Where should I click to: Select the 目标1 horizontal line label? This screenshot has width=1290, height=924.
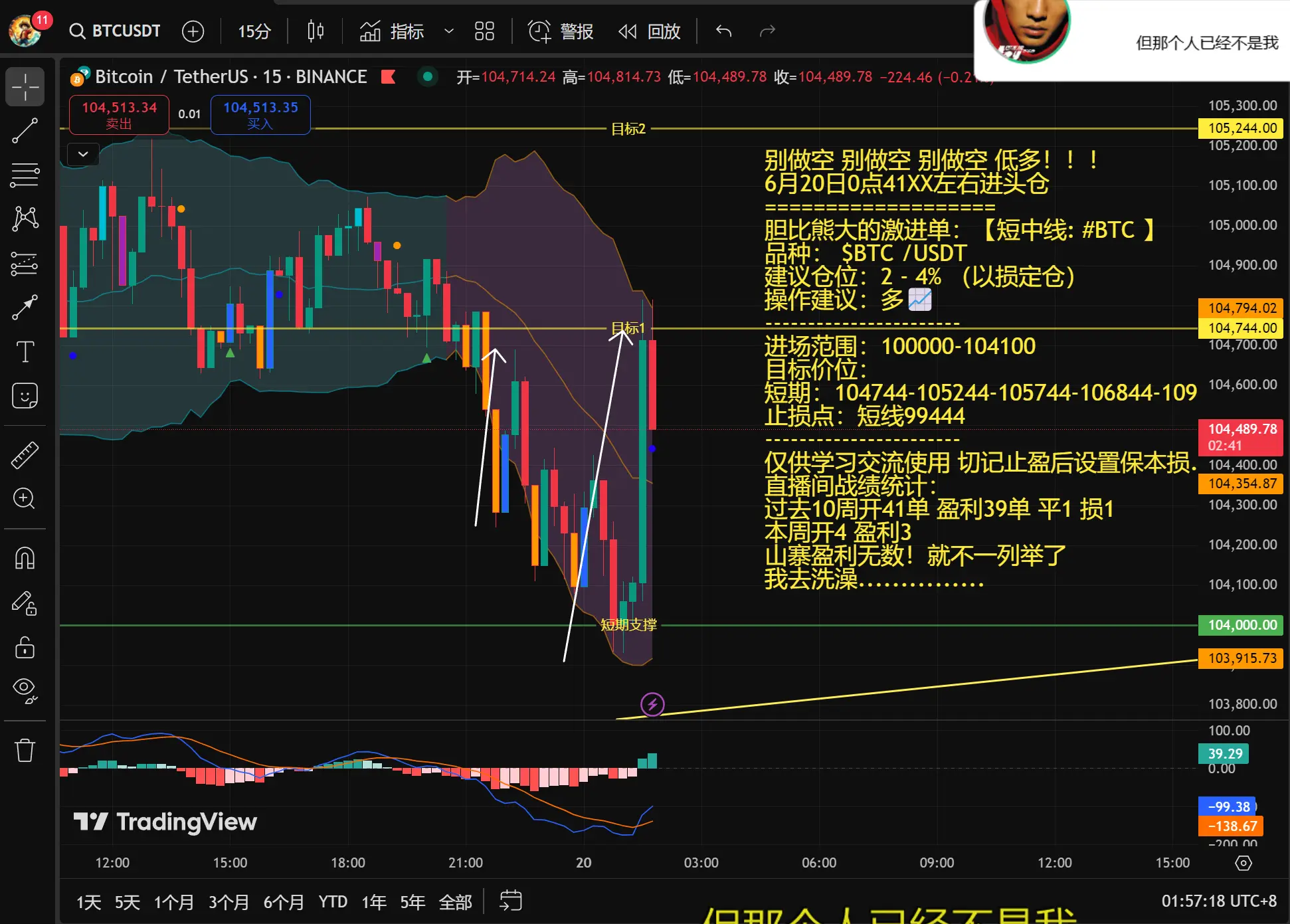(628, 328)
